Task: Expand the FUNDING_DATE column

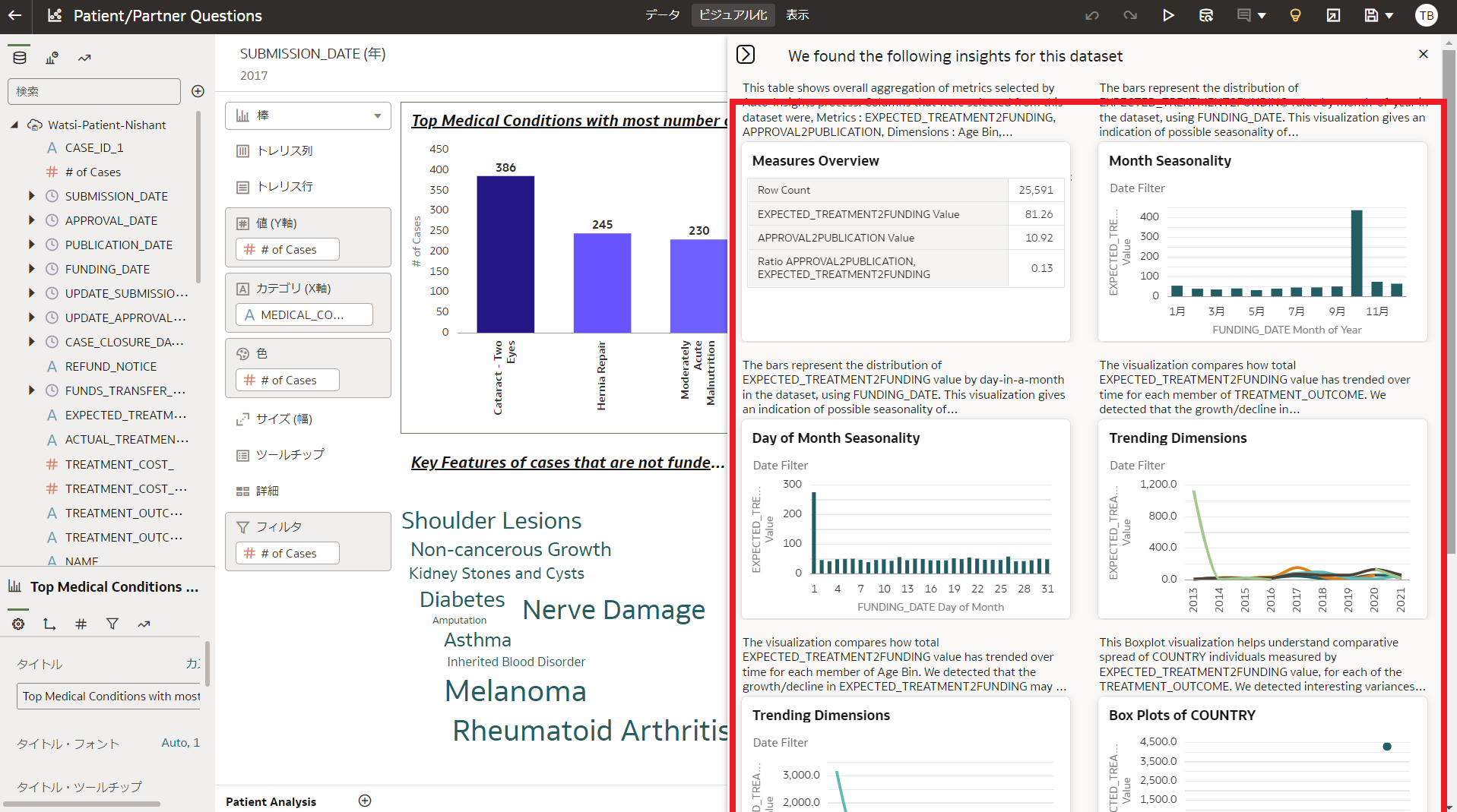Action: point(31,269)
